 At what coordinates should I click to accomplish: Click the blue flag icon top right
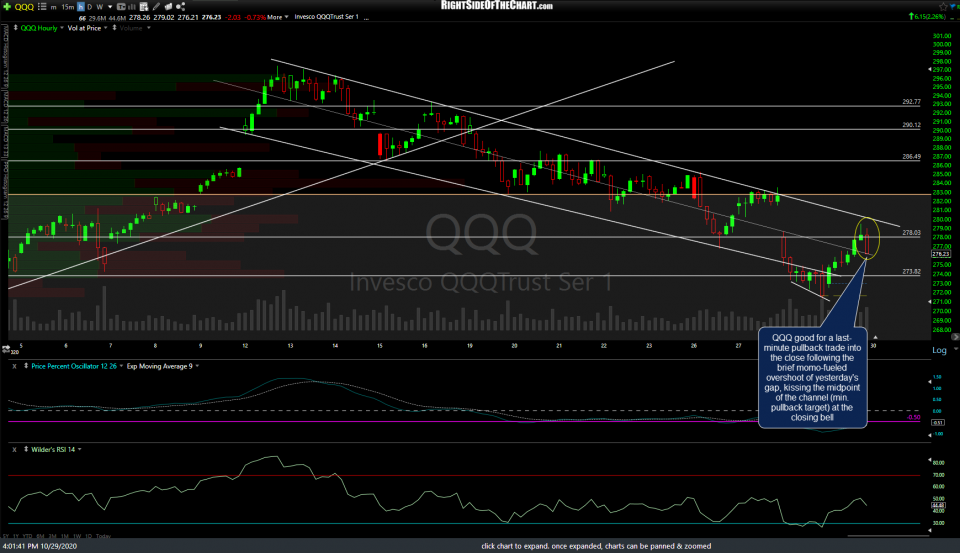[x=954, y=6]
